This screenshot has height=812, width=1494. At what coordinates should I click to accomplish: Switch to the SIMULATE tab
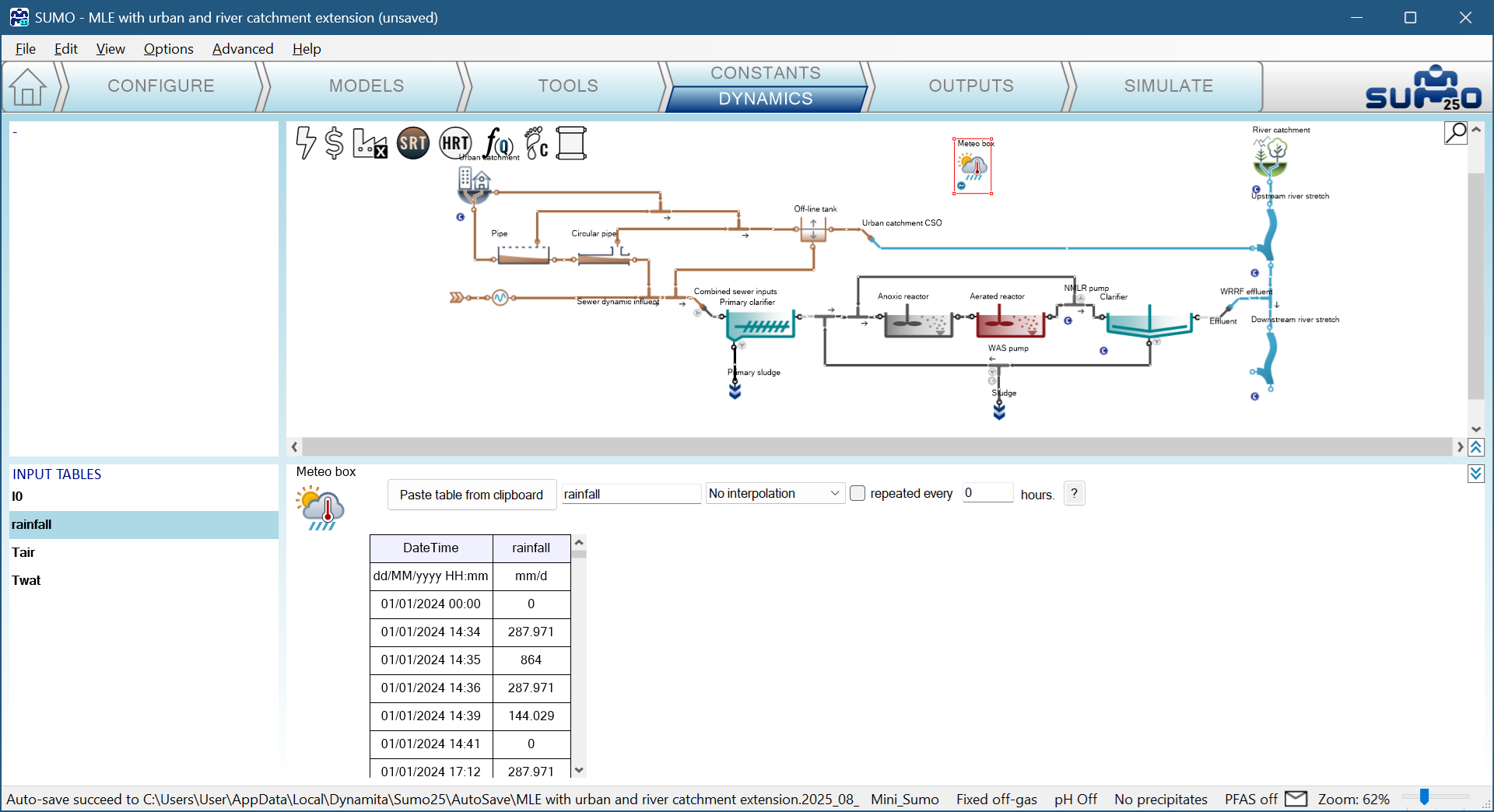tap(1168, 86)
